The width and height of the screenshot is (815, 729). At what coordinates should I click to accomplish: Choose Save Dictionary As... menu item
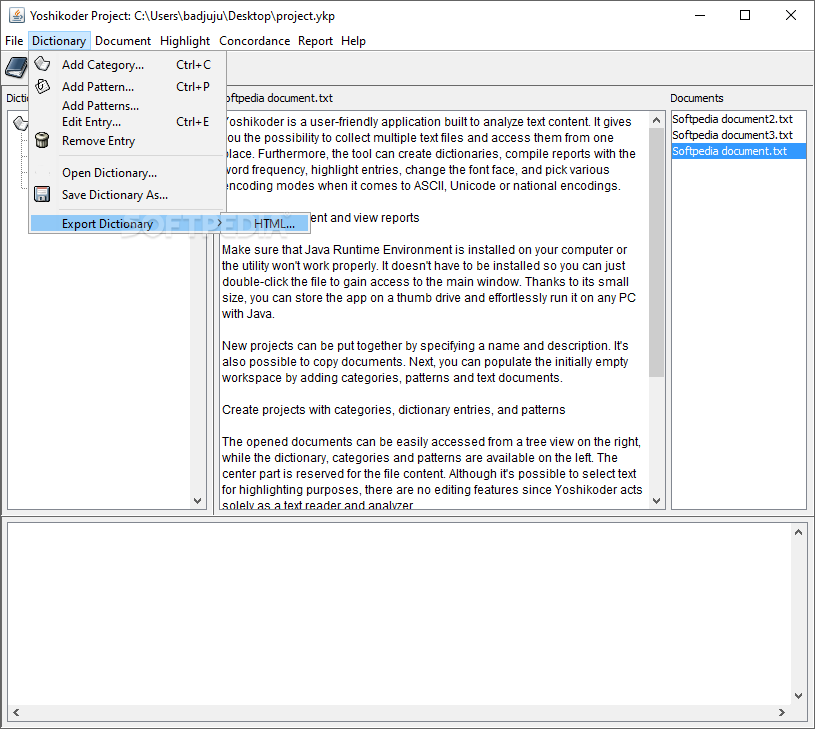tap(127, 194)
